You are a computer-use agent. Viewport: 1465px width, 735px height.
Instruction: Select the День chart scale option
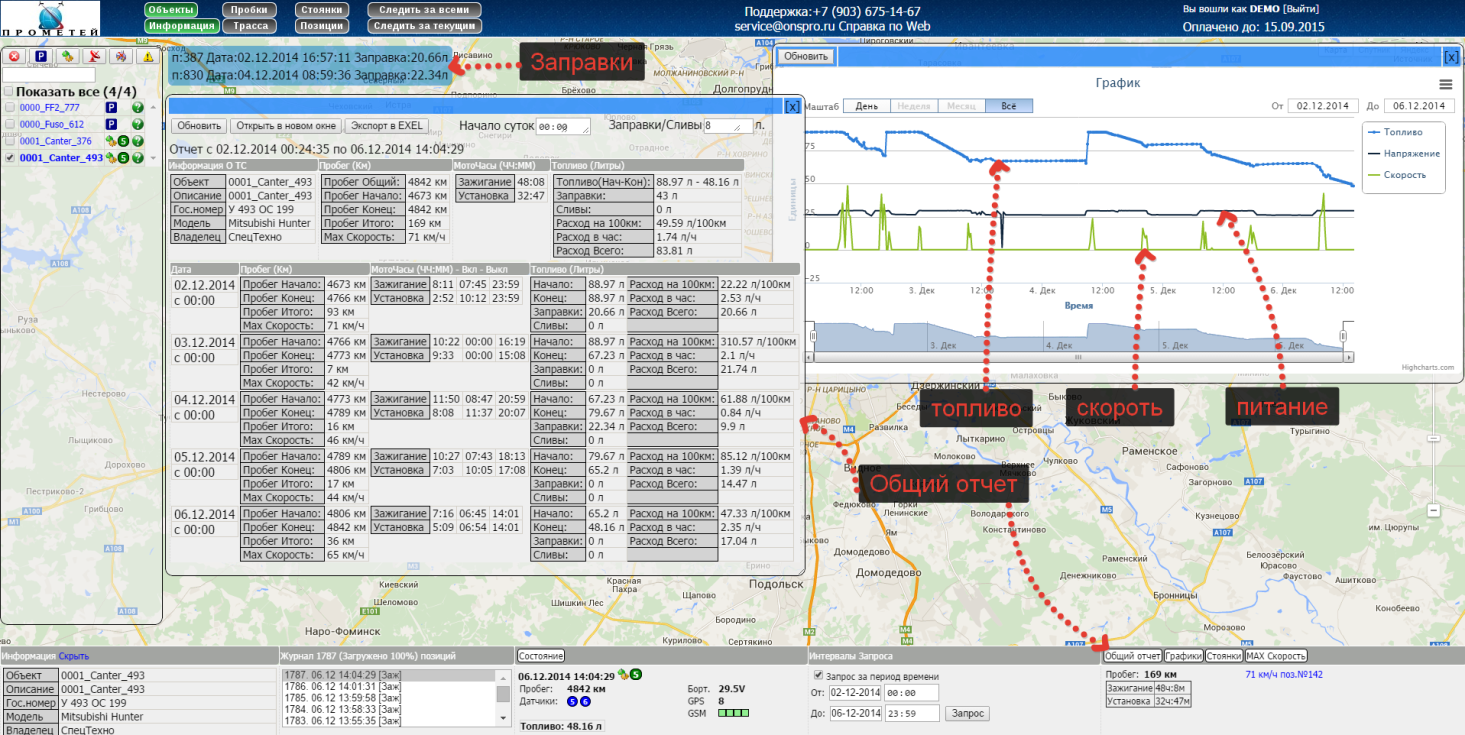tap(865, 106)
